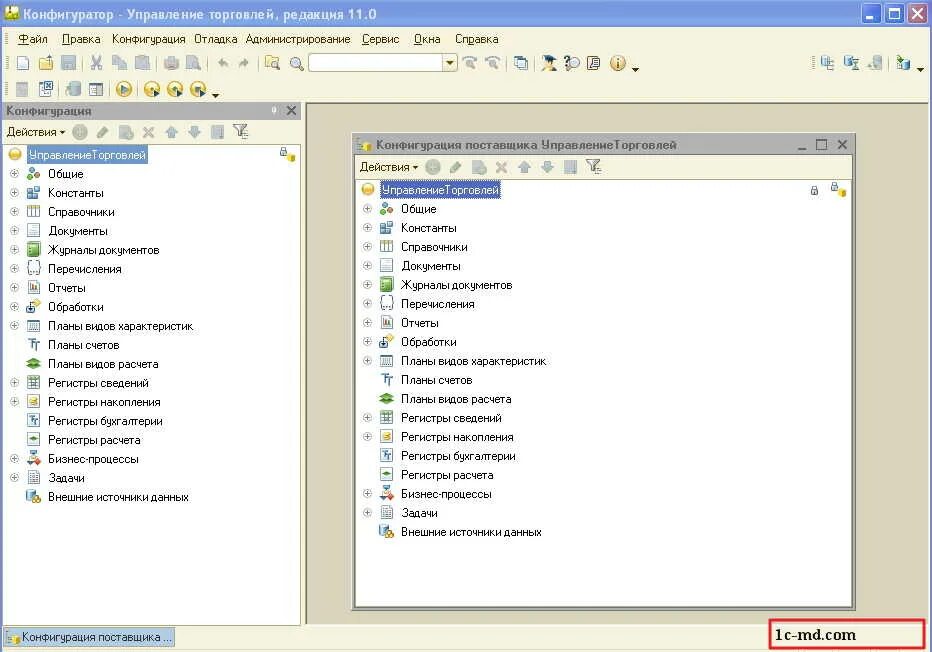Open the Отладка menu
The image size is (932, 652).
(x=216, y=39)
